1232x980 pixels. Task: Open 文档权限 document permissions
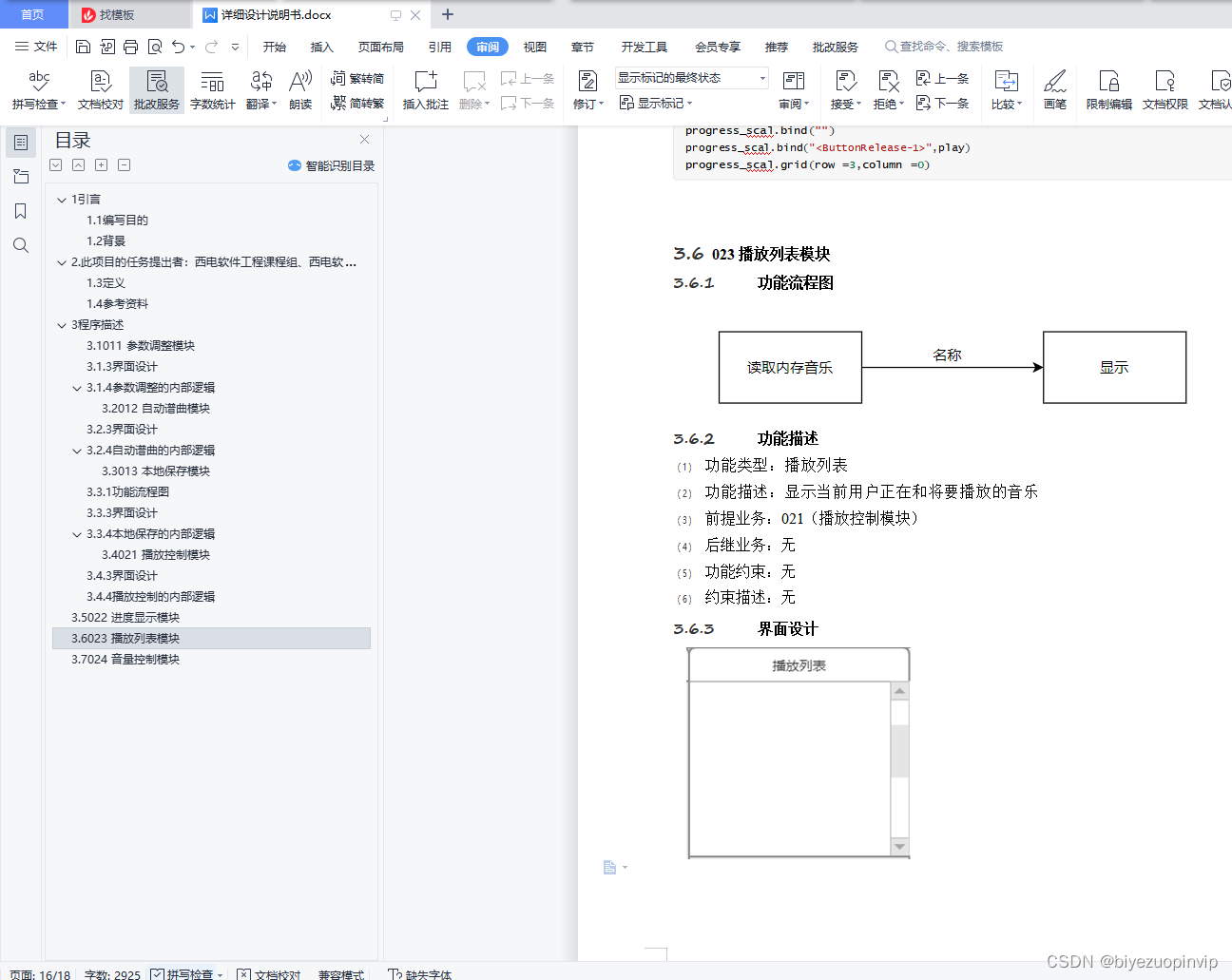coord(1165,90)
